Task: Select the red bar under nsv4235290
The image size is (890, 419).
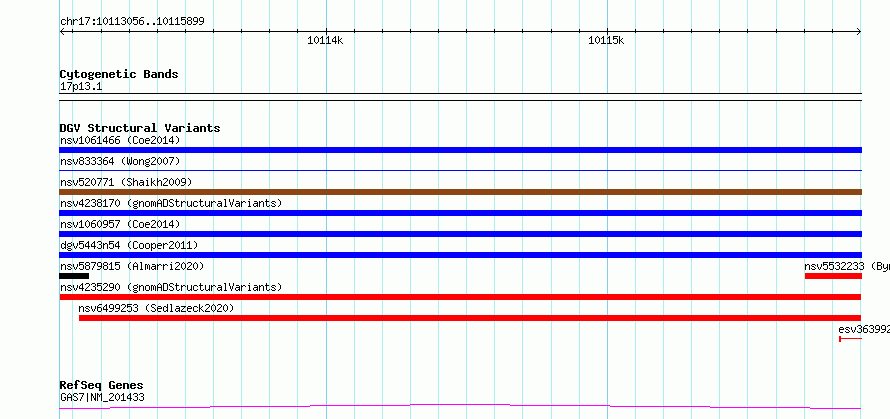Action: tap(460, 297)
